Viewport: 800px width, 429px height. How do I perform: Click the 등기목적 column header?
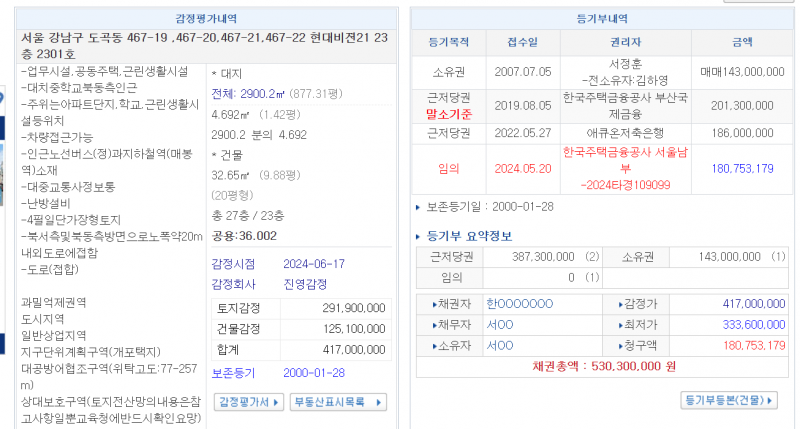point(448,42)
